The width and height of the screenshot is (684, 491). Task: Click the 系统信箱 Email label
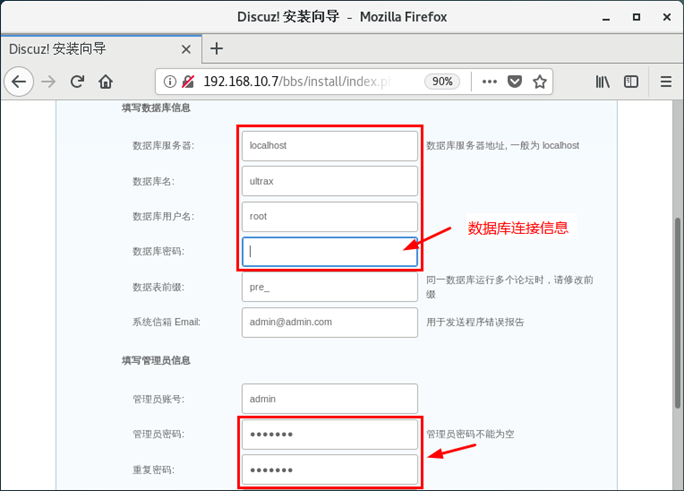pyautogui.click(x=167, y=322)
